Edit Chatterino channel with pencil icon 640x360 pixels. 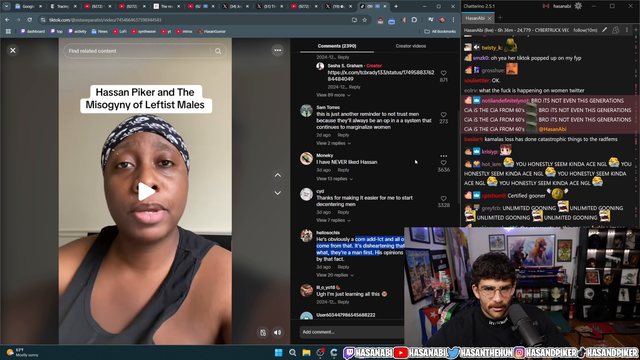point(604,30)
